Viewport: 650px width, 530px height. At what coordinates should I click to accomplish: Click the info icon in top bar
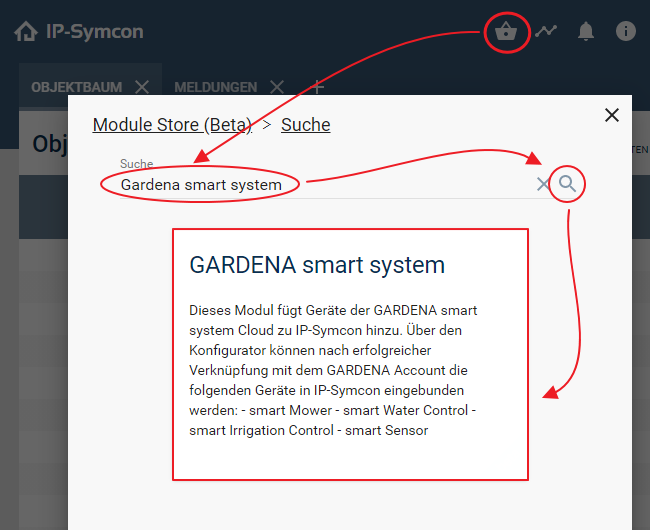(626, 31)
